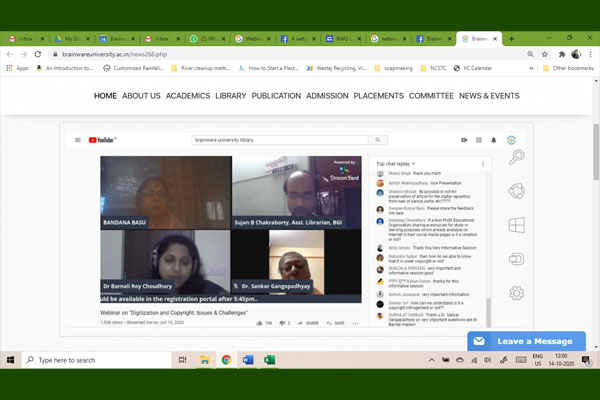Click the YouTube create video icon

(x=464, y=140)
